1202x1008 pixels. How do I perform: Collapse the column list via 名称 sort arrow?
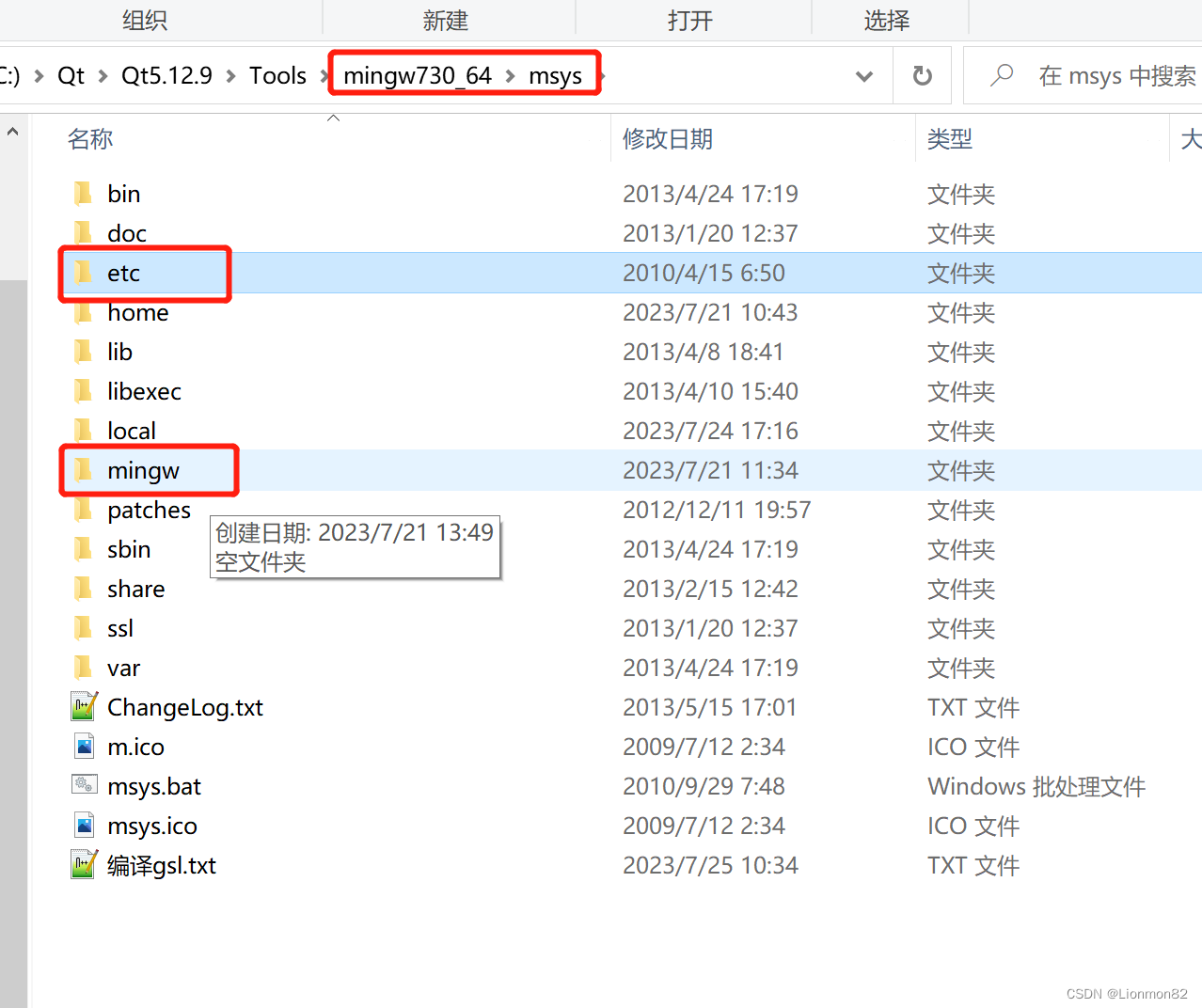pyautogui.click(x=333, y=118)
